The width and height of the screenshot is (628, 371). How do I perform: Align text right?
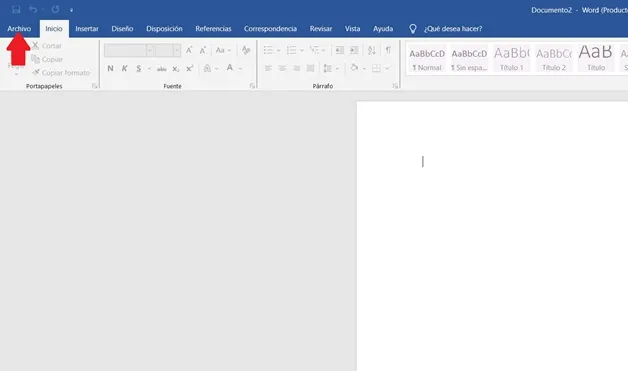click(x=296, y=69)
